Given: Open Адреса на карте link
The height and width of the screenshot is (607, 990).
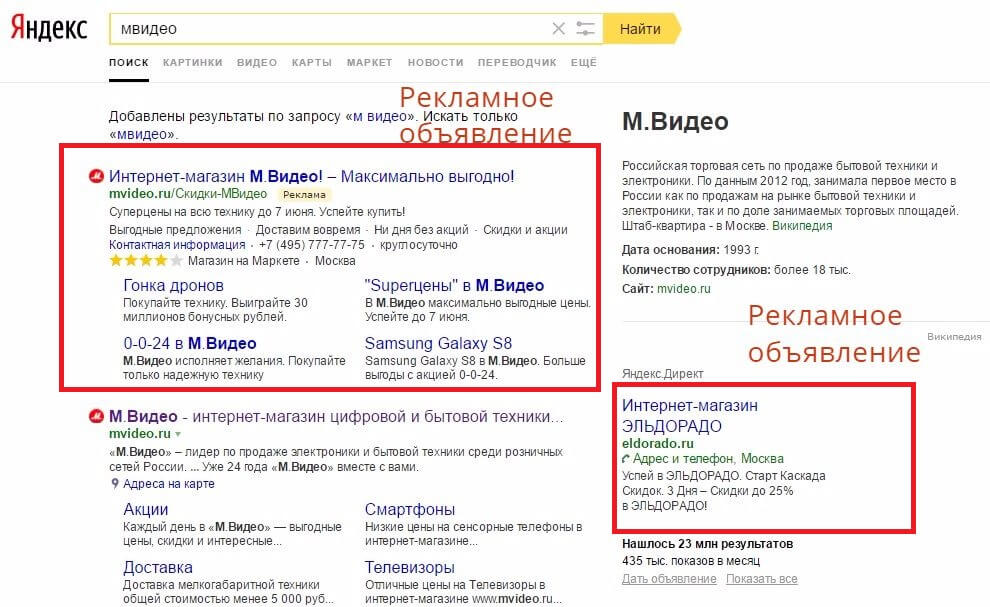Looking at the screenshot, I should 169,484.
